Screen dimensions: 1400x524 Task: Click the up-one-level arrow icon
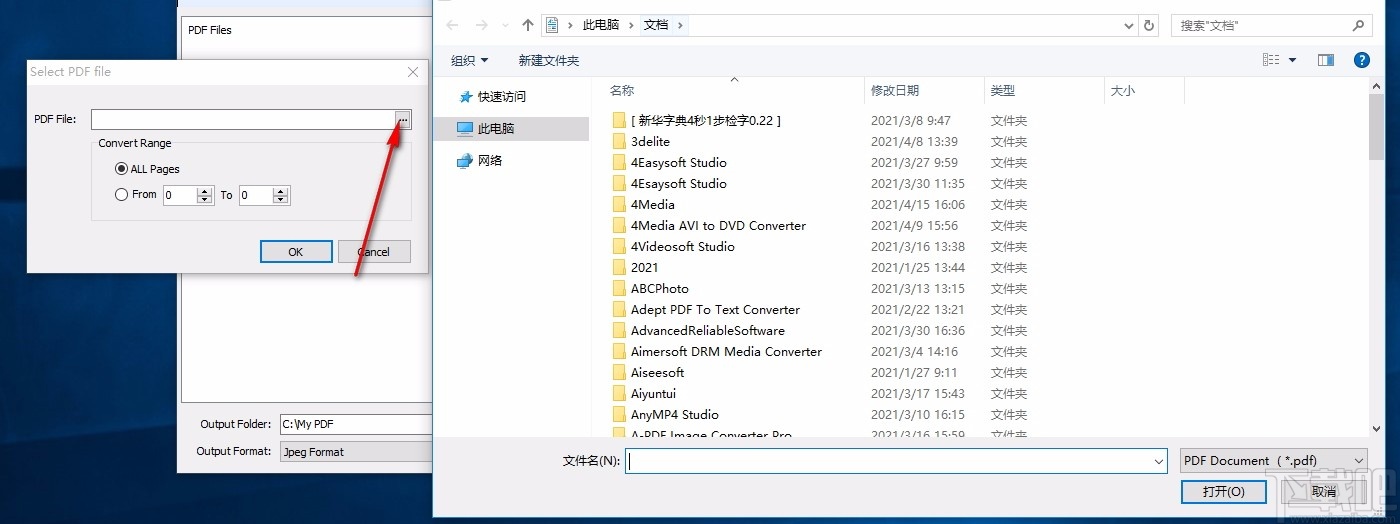[528, 26]
